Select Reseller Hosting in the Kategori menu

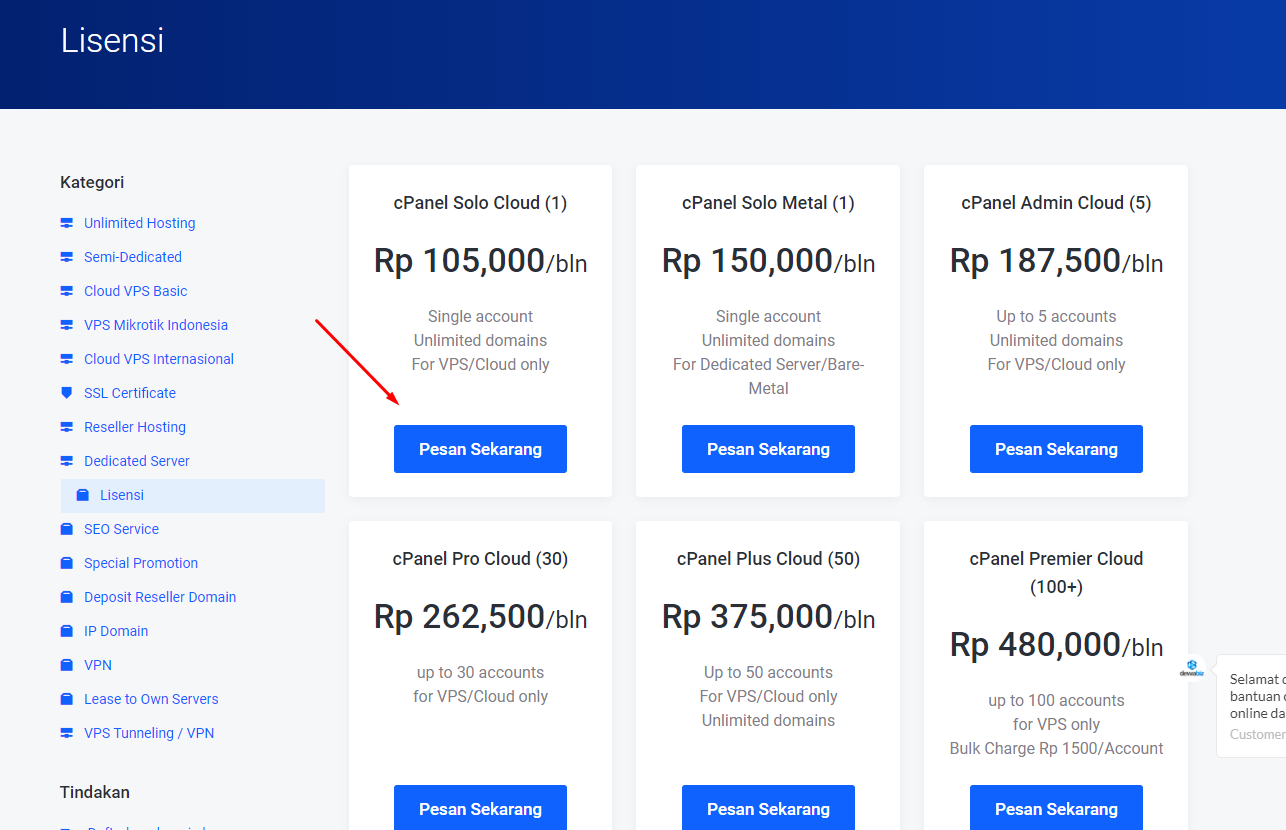pos(135,427)
